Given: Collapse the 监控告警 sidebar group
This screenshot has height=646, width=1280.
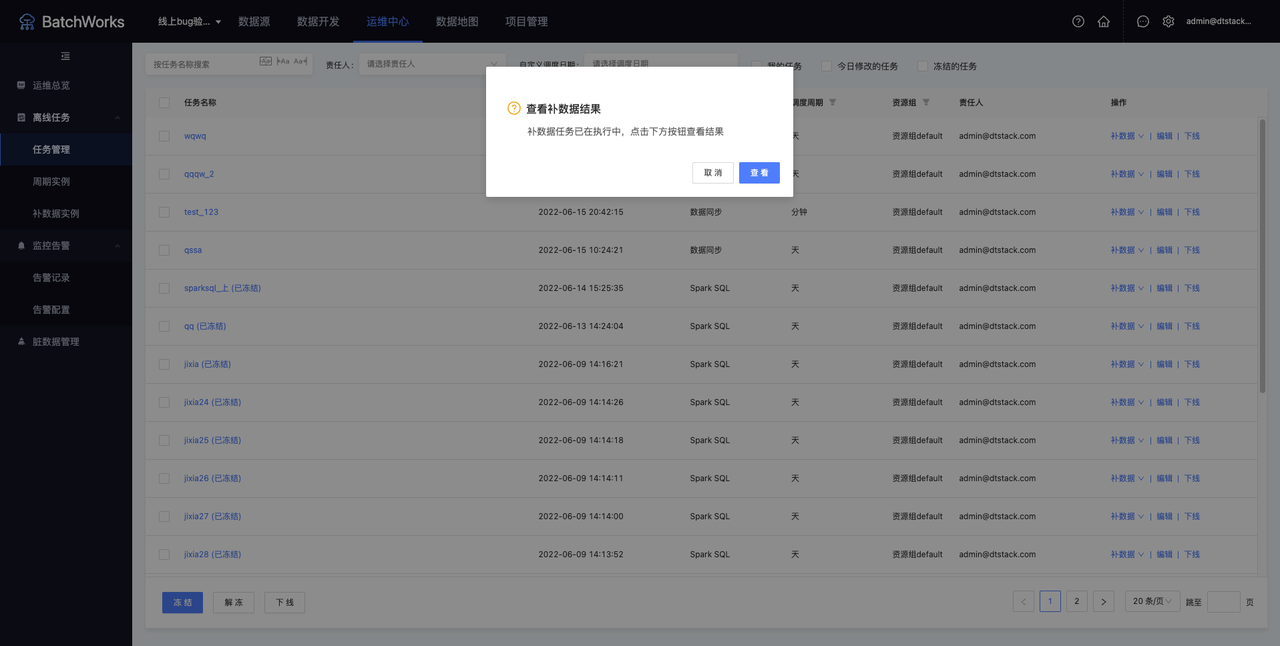Looking at the screenshot, I should click(117, 245).
